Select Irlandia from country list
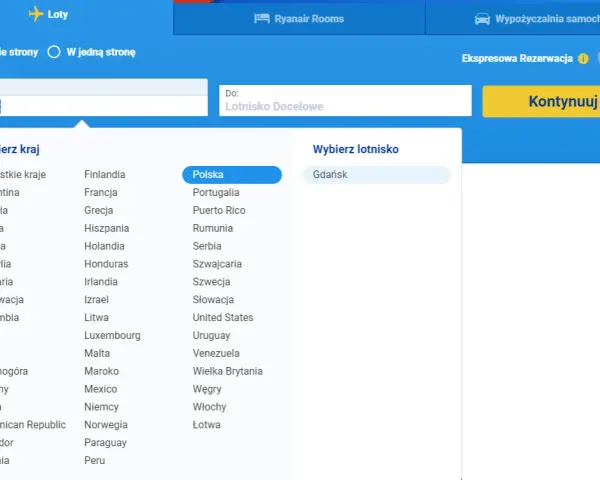The height and width of the screenshot is (480, 600). (101, 282)
